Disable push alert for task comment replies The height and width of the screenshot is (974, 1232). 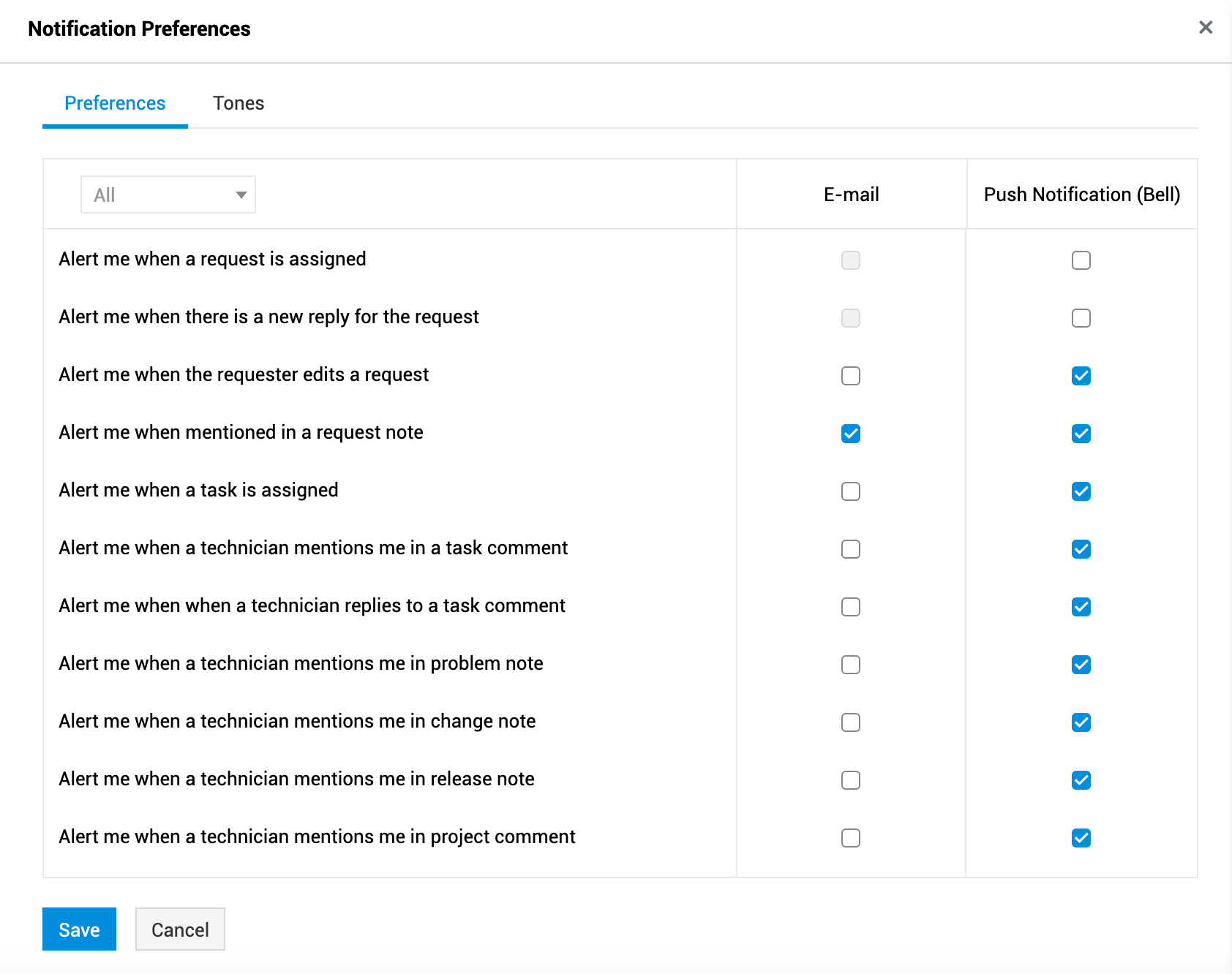[x=1081, y=607]
